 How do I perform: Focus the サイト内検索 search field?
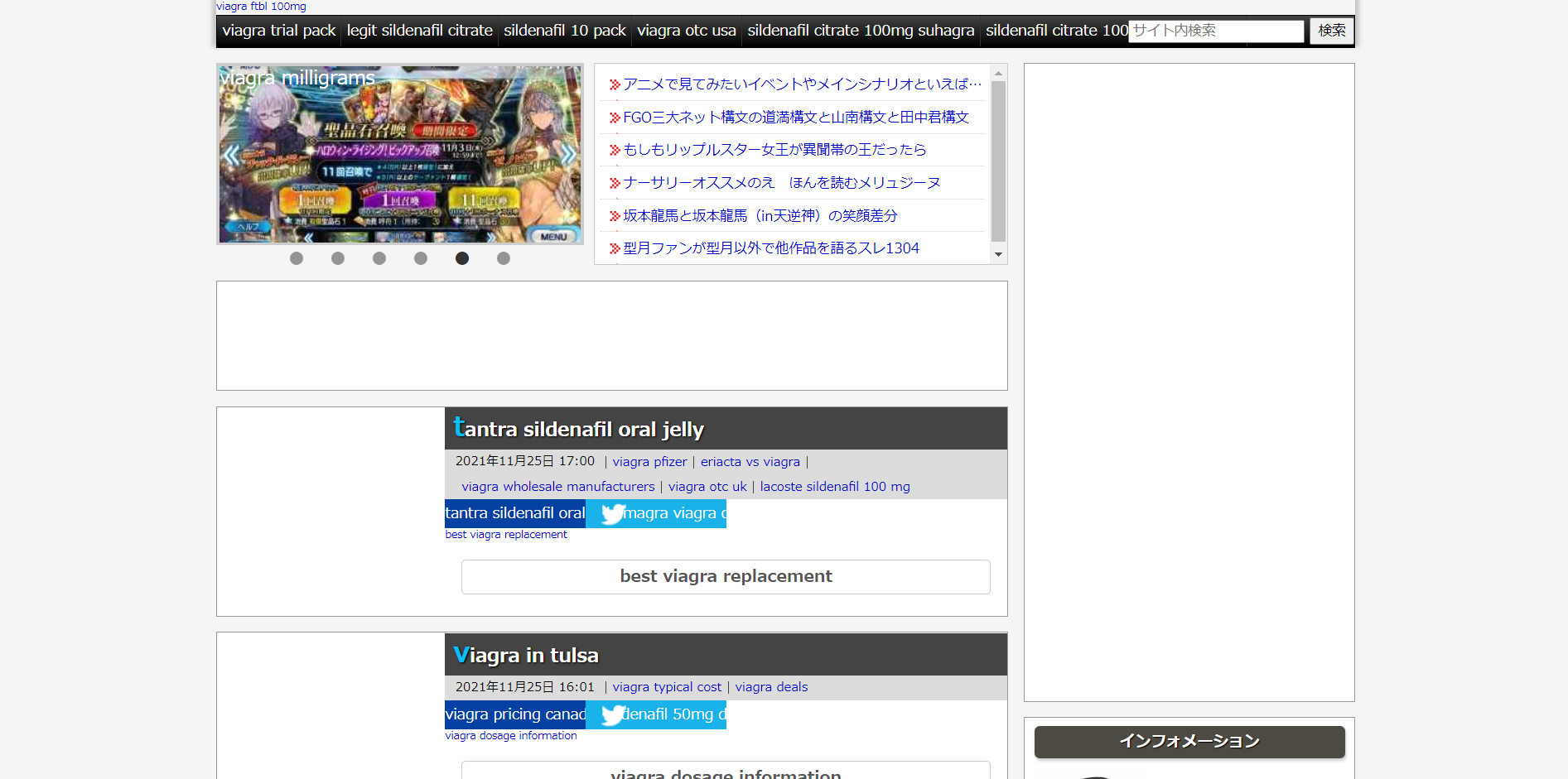click(x=1215, y=31)
